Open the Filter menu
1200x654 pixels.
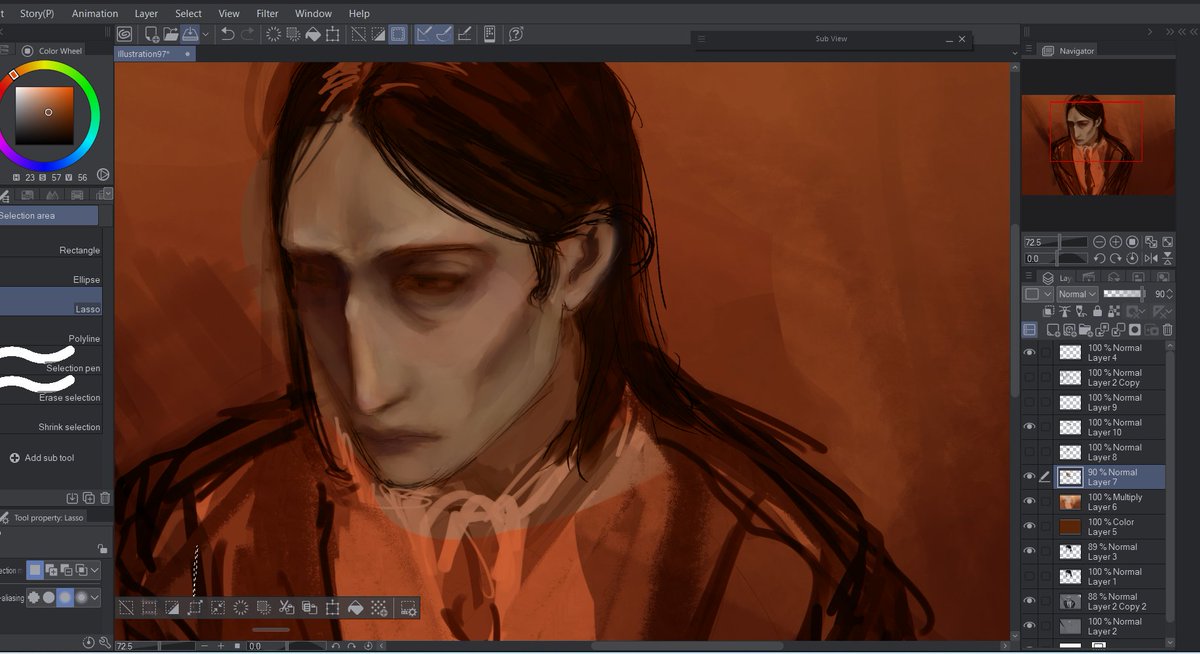coord(267,14)
